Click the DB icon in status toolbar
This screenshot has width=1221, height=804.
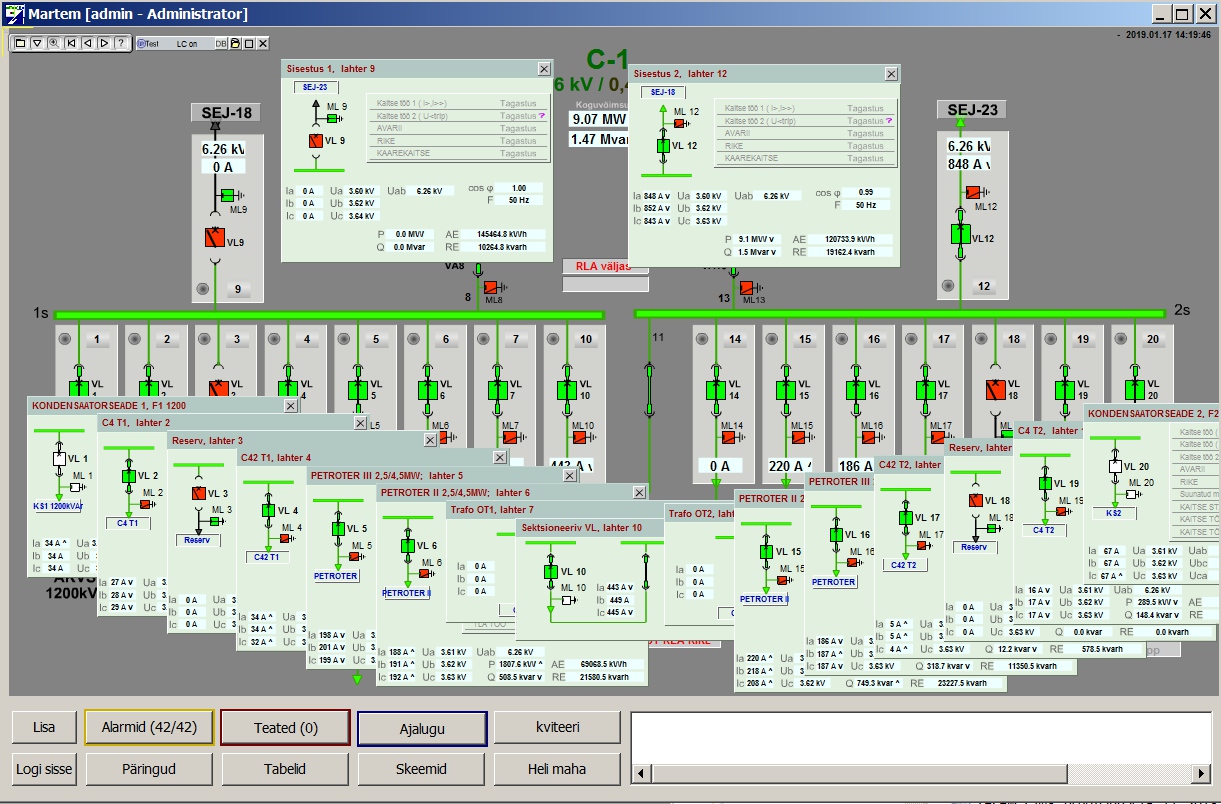[x=220, y=44]
